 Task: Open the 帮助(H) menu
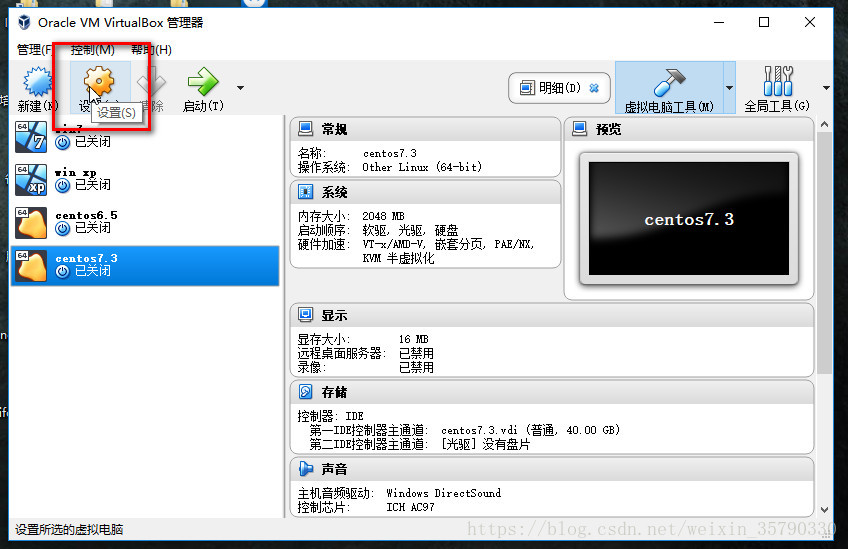151,50
